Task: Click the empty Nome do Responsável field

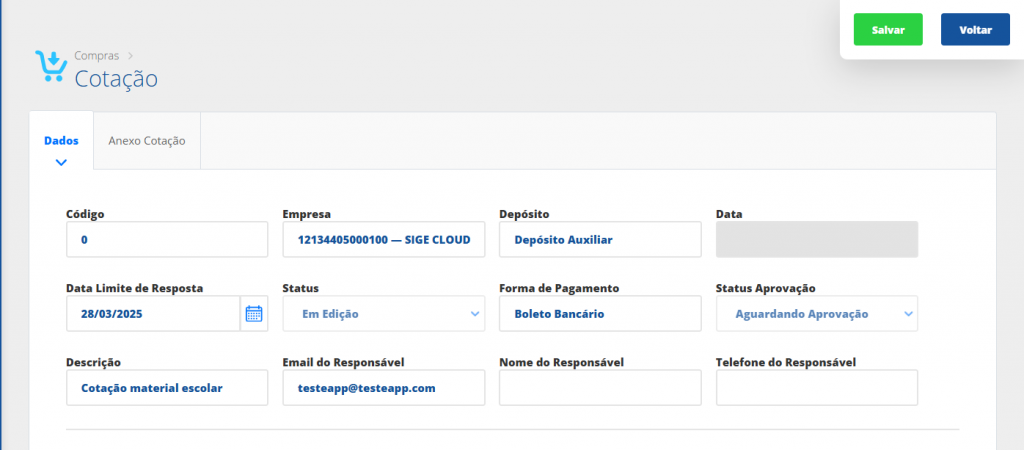Action: [x=600, y=388]
